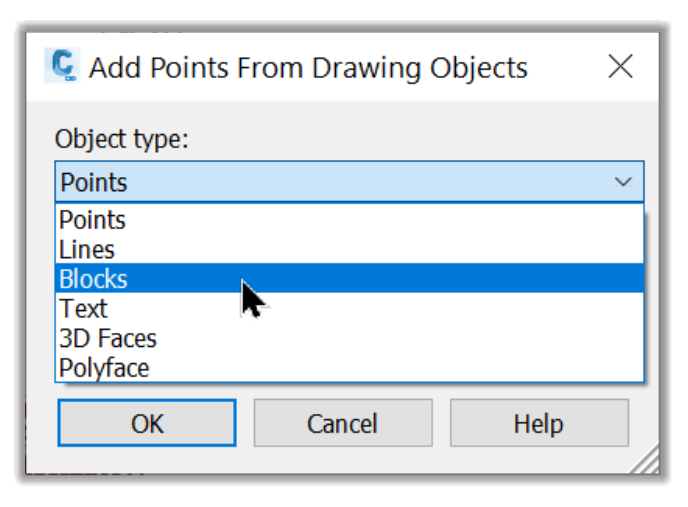Click the Object type combo box showing Points
The height and width of the screenshot is (507, 688).
pos(349,182)
